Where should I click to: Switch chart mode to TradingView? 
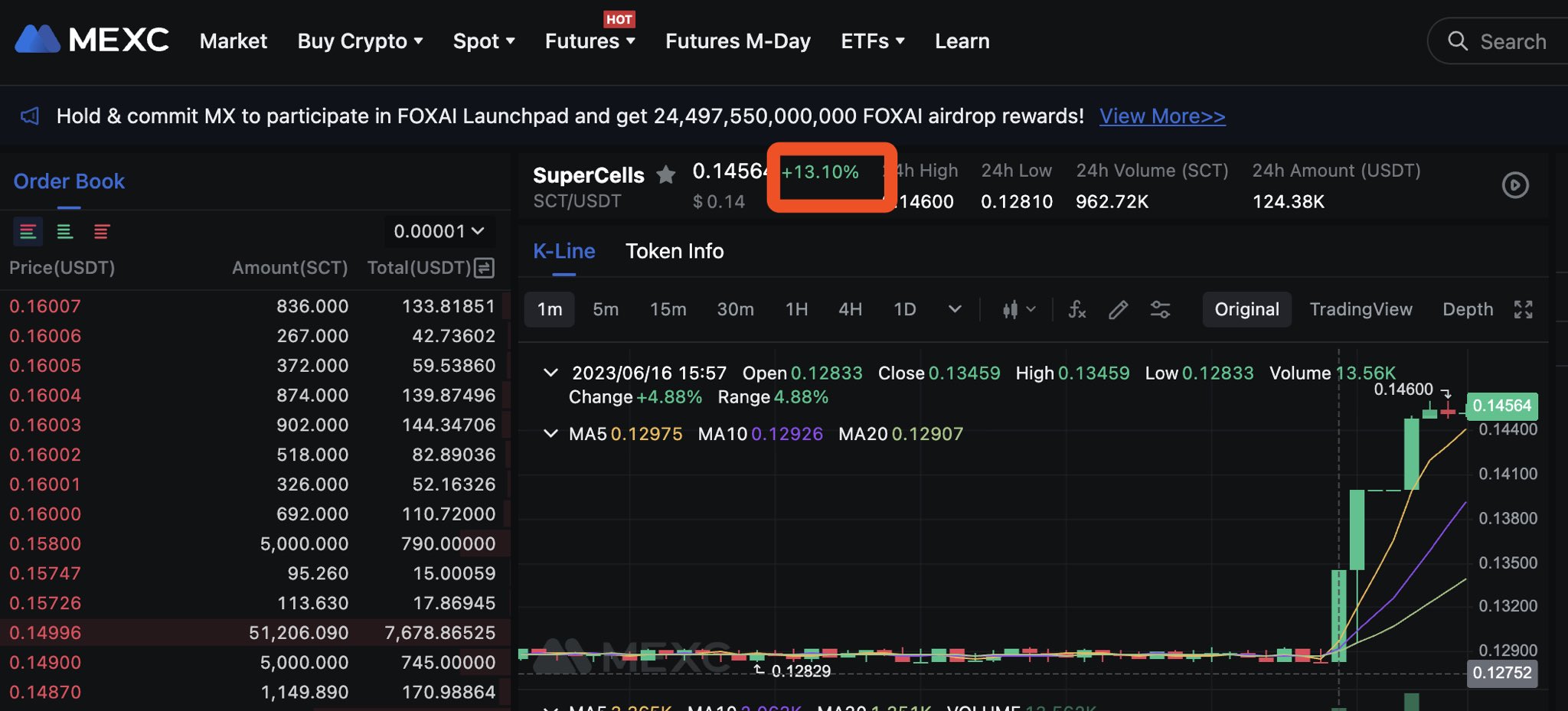(1361, 309)
